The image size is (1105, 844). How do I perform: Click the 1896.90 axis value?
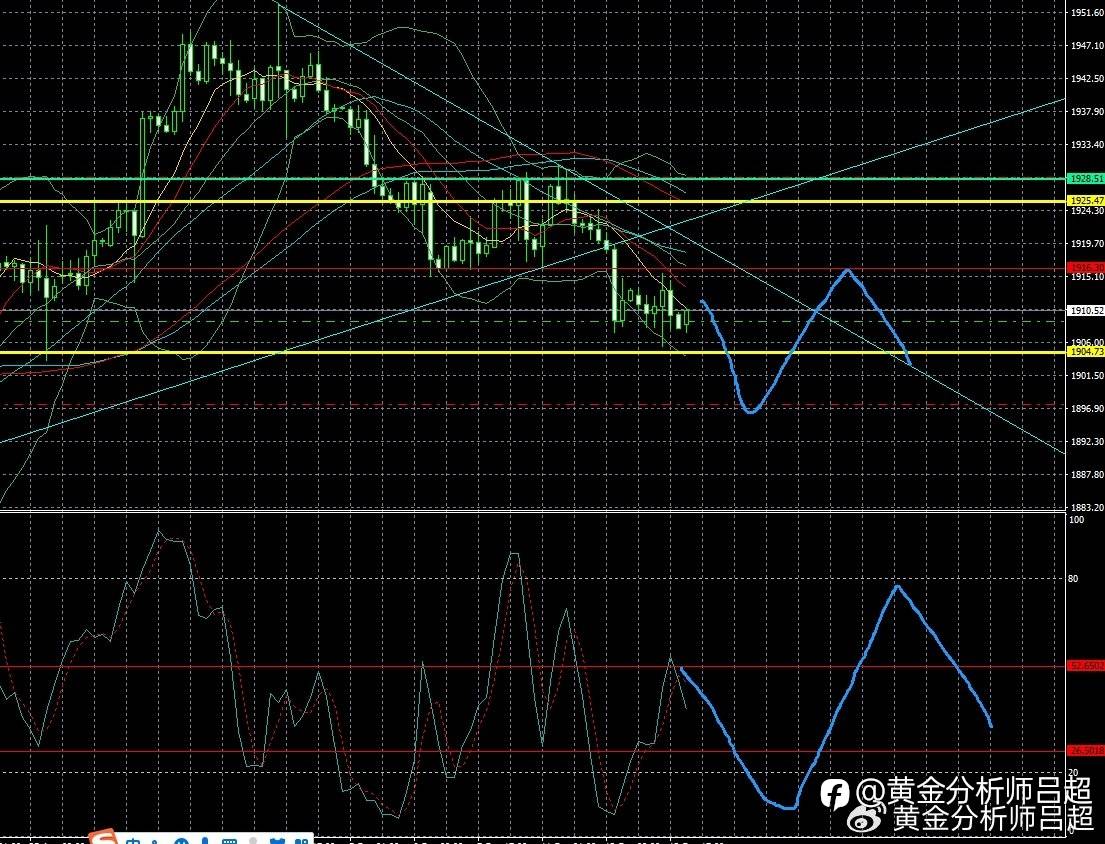pos(1087,409)
